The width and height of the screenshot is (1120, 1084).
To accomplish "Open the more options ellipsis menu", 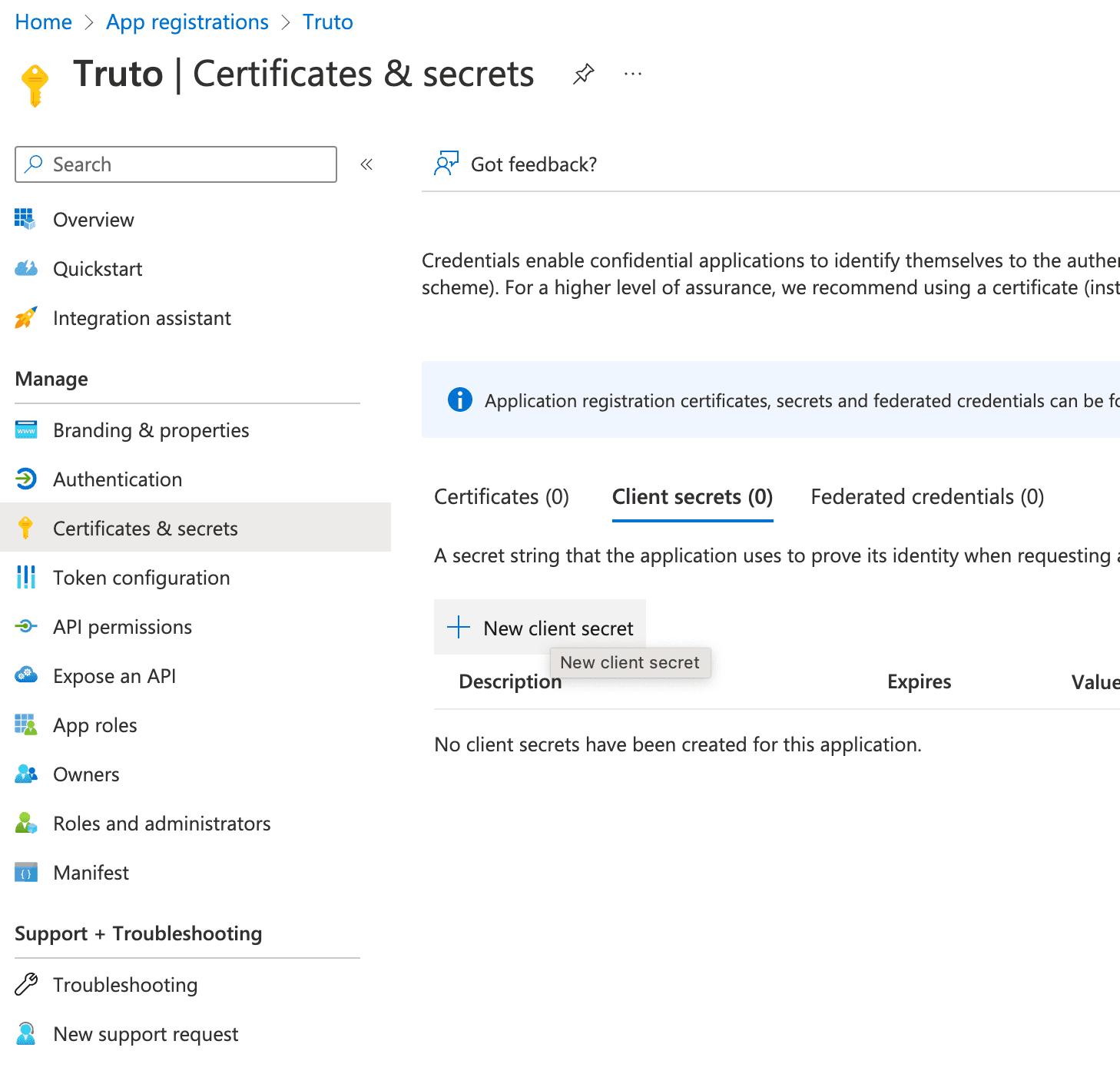I will (x=632, y=74).
